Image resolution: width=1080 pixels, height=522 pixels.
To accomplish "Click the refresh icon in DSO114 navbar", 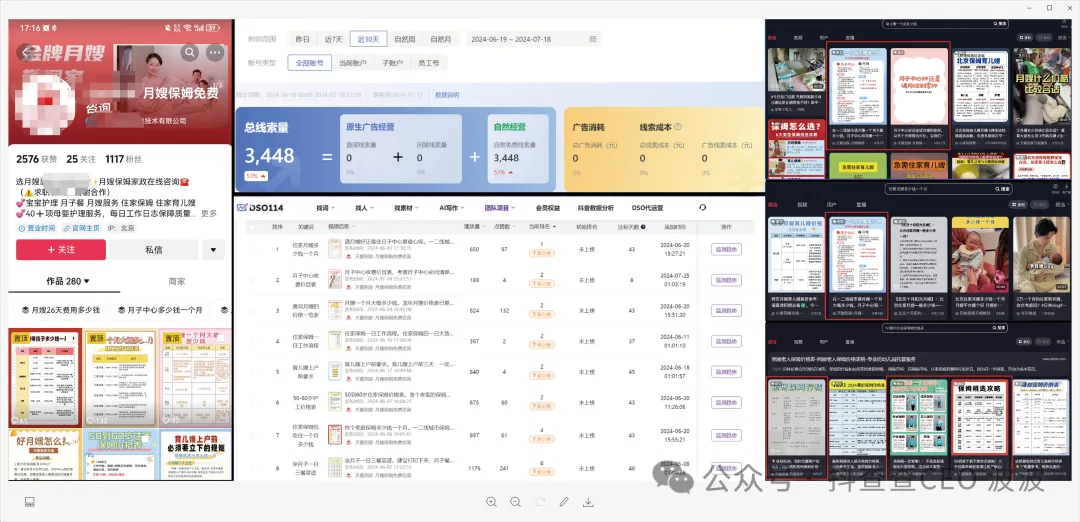I will click(x=702, y=207).
